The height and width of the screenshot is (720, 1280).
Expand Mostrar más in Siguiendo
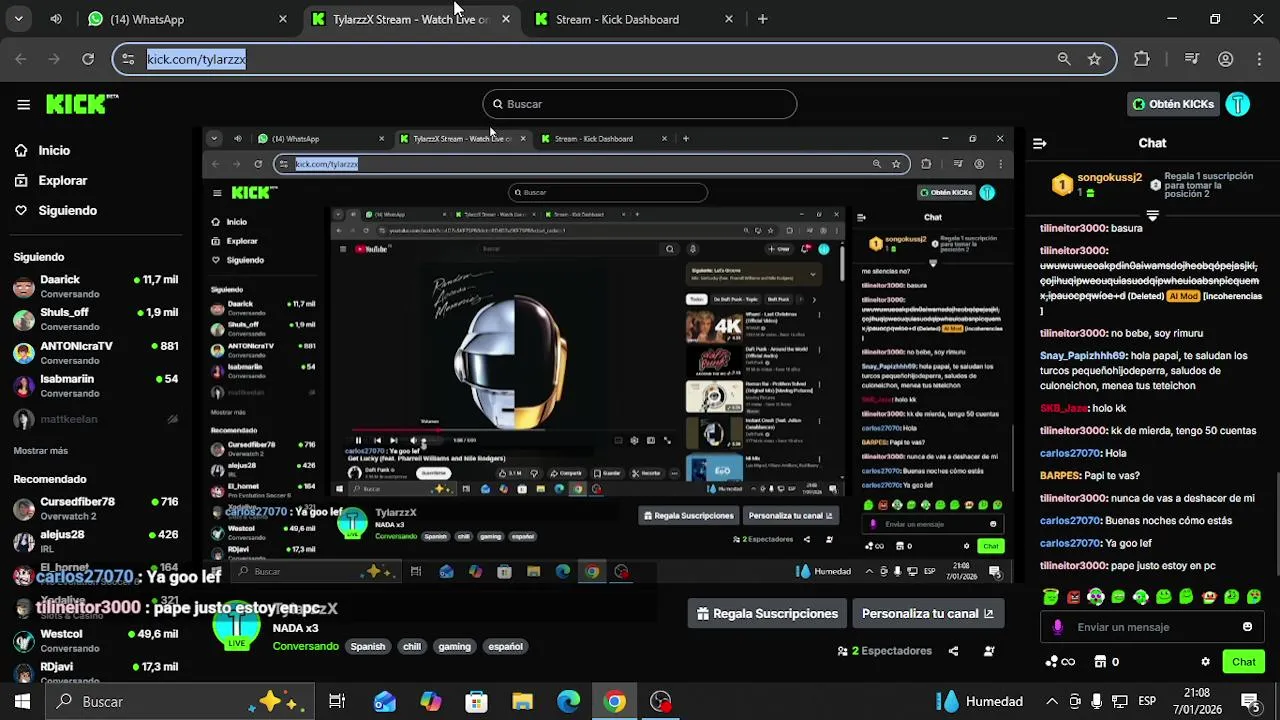(41, 450)
